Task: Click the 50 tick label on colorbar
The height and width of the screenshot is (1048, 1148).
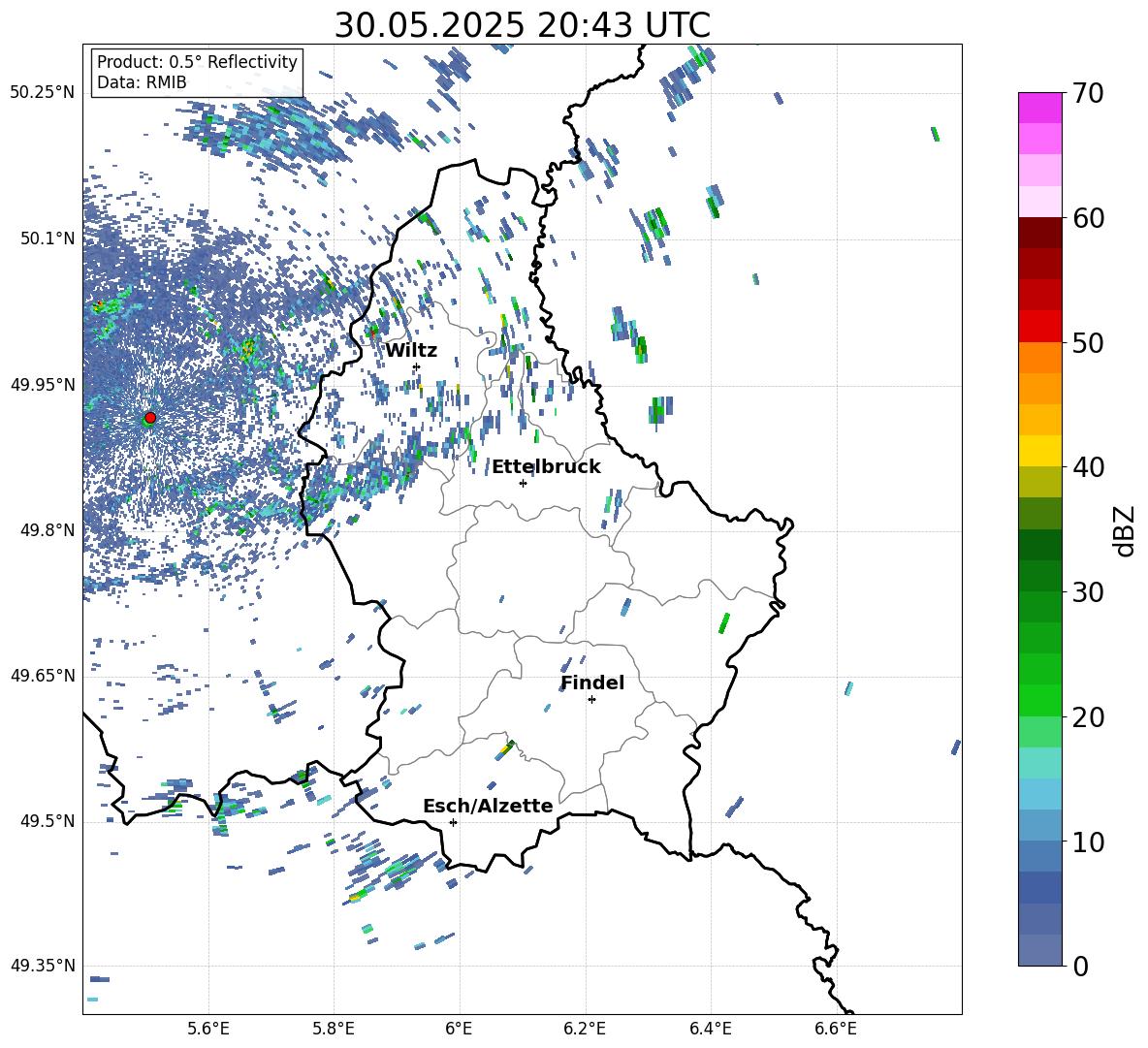Action: coord(1087,342)
